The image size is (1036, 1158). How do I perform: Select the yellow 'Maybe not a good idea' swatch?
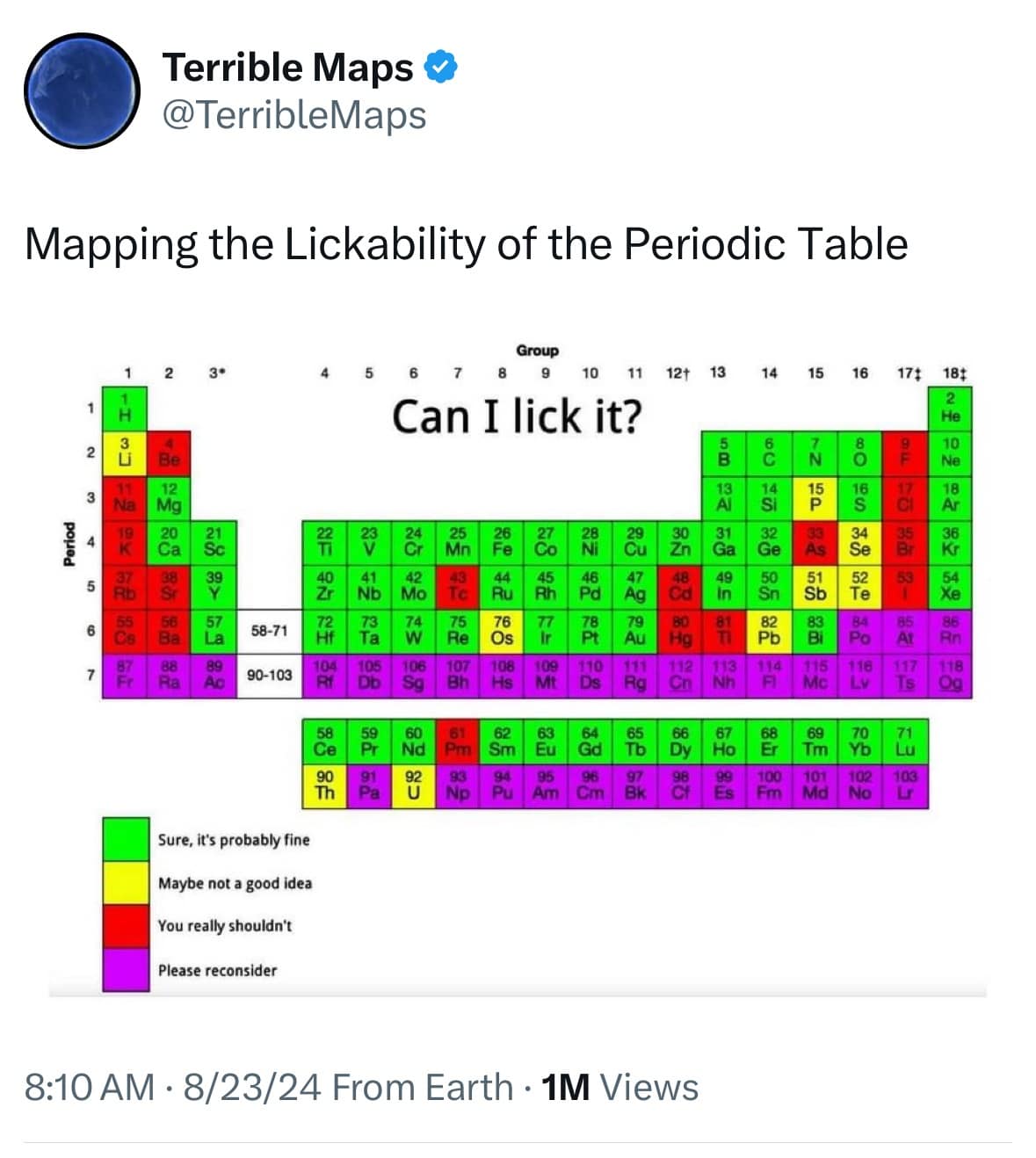(126, 883)
